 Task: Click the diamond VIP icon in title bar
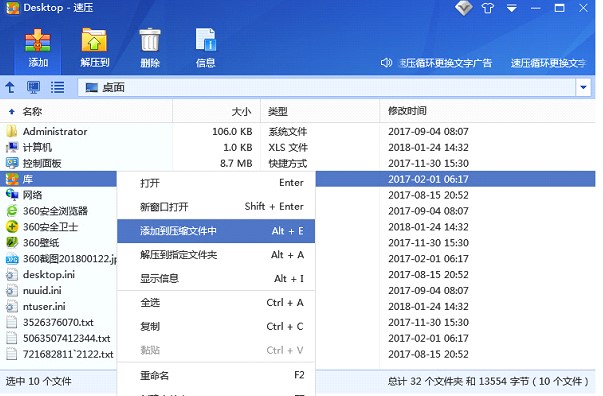click(x=463, y=8)
